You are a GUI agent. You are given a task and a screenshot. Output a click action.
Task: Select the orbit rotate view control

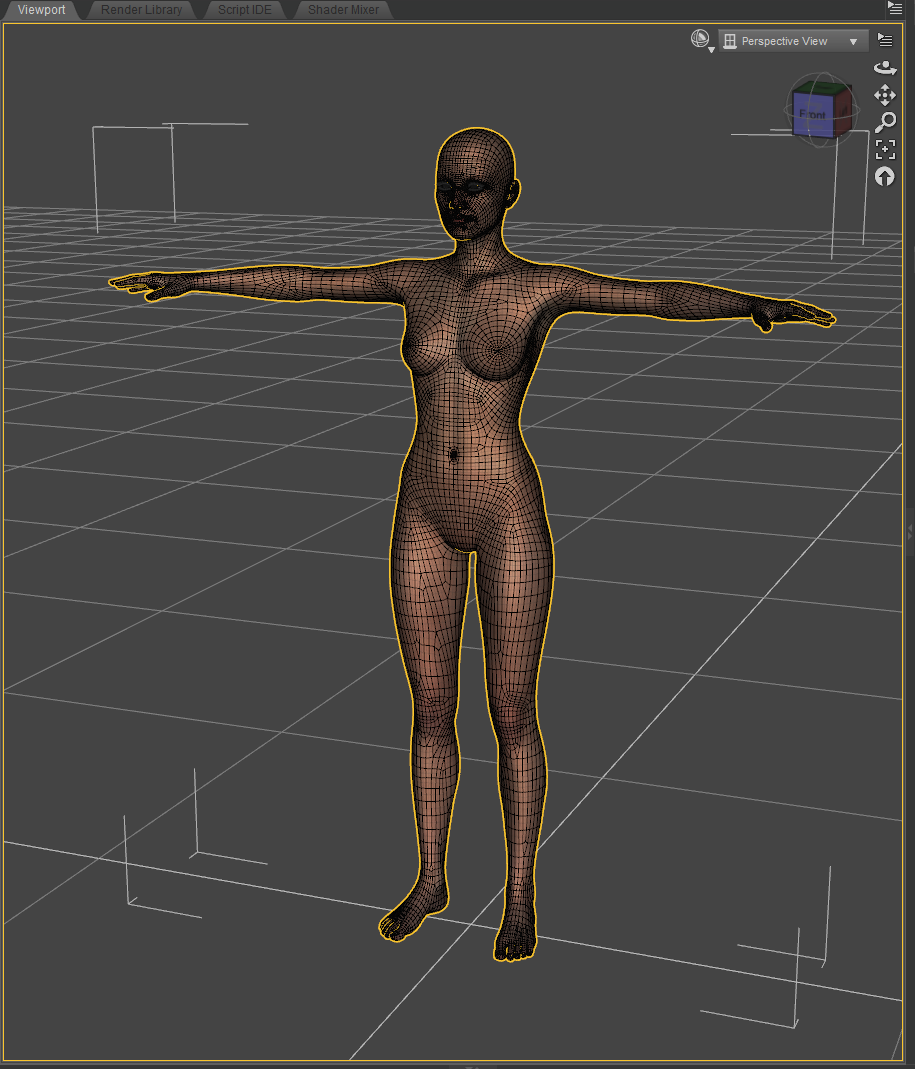pyautogui.click(x=885, y=67)
